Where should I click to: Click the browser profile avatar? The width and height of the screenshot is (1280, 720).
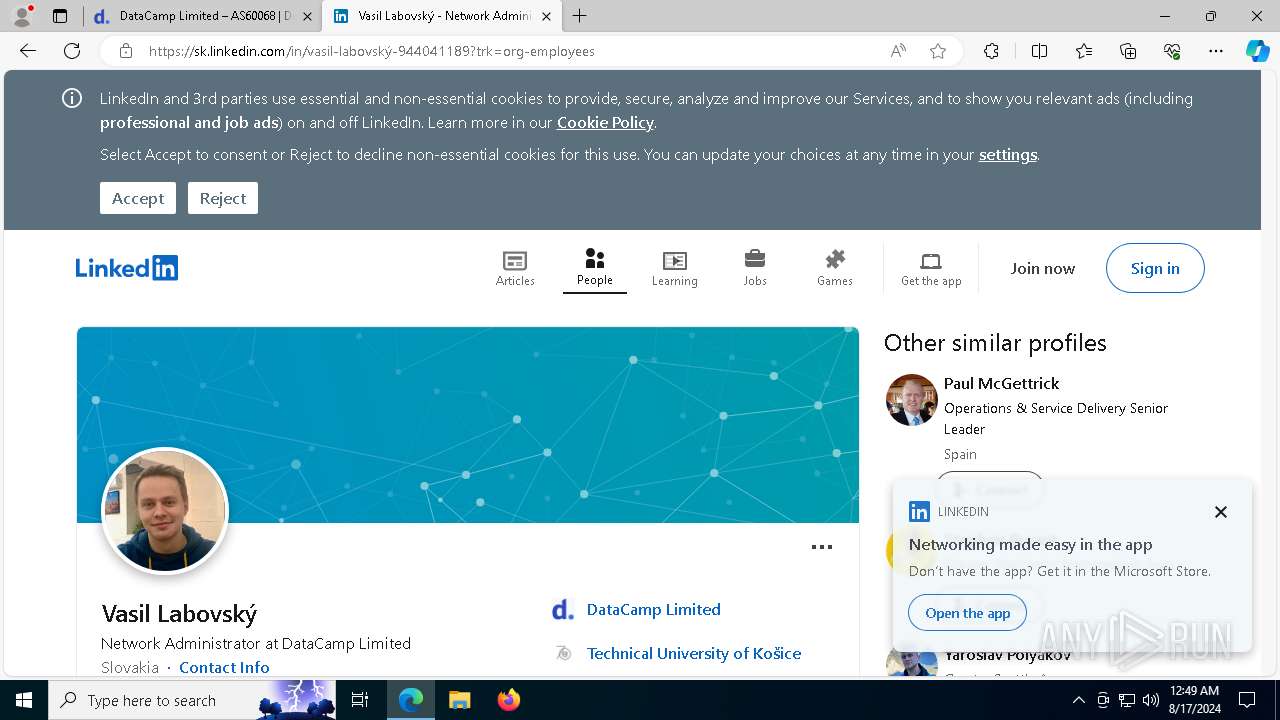pos(21,16)
